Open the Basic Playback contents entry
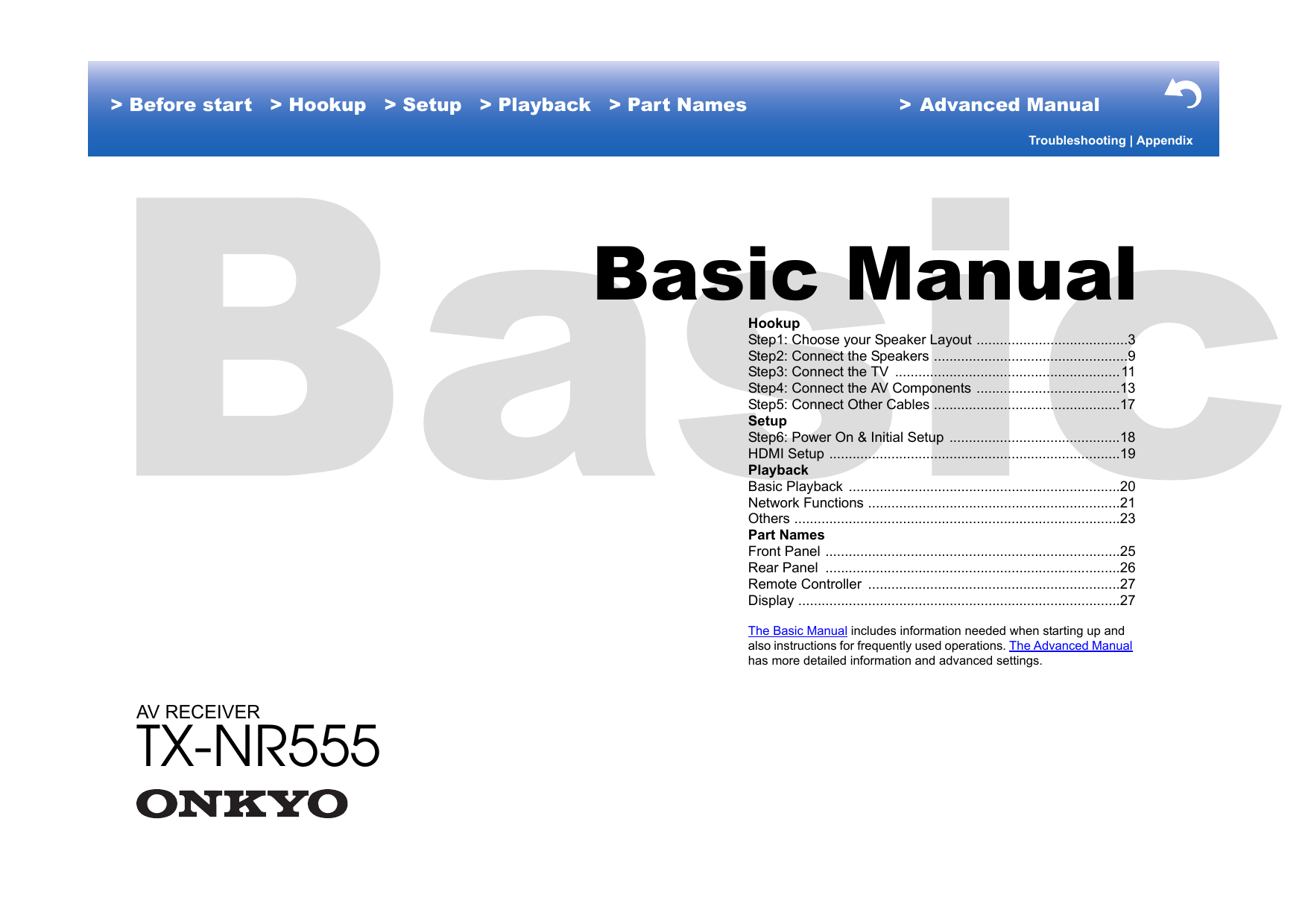 tap(941, 487)
